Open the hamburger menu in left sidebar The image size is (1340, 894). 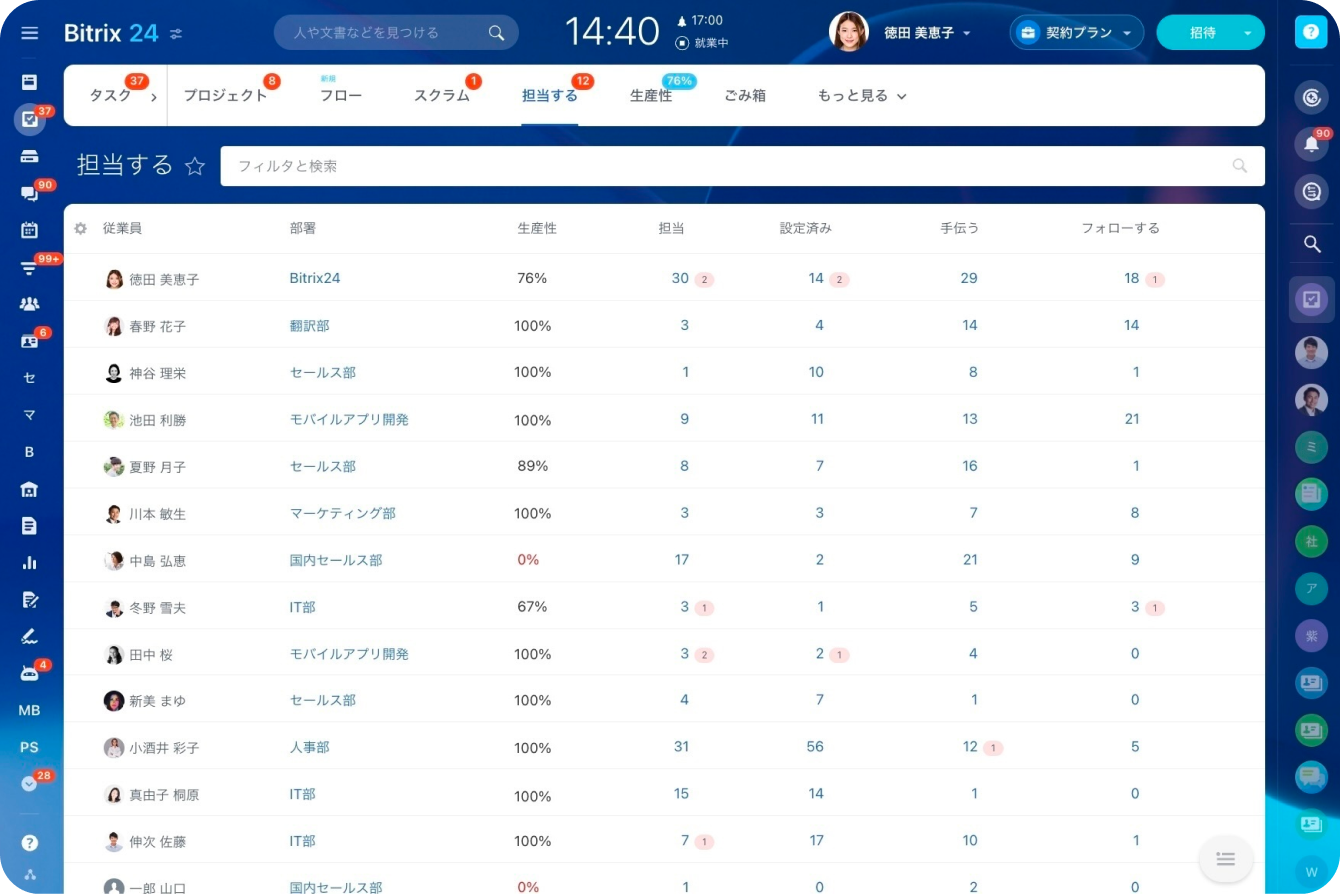click(29, 33)
